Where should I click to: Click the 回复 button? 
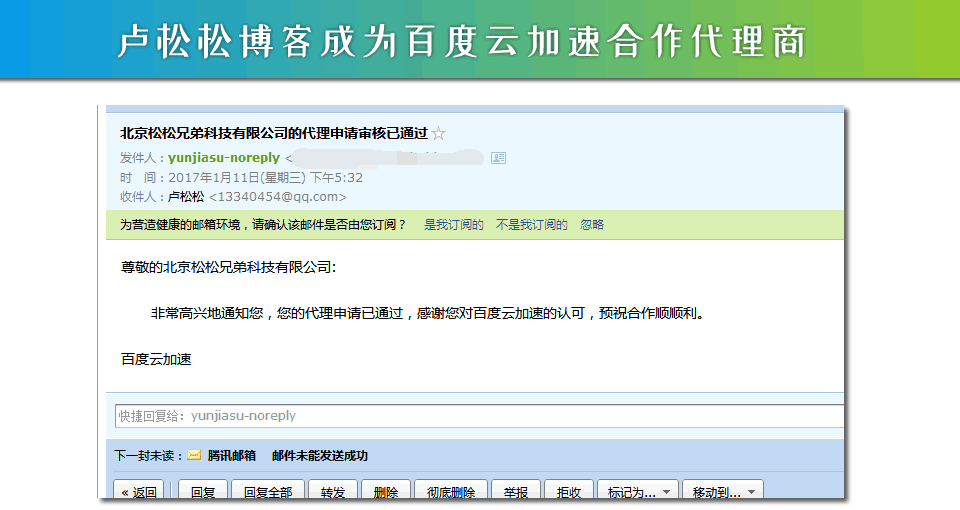(203, 490)
